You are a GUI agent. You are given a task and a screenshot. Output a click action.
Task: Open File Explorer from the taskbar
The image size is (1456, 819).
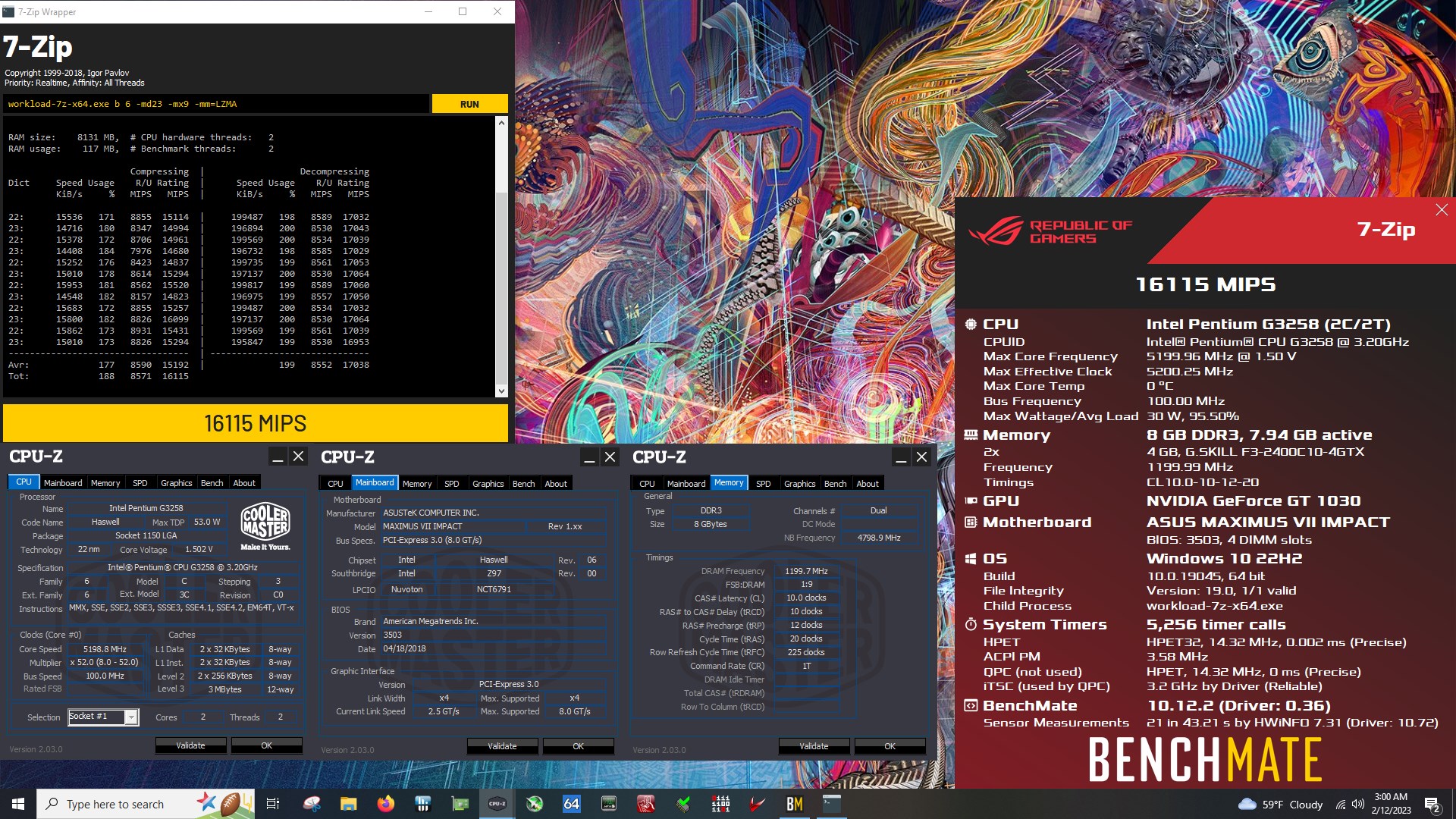coord(348,804)
